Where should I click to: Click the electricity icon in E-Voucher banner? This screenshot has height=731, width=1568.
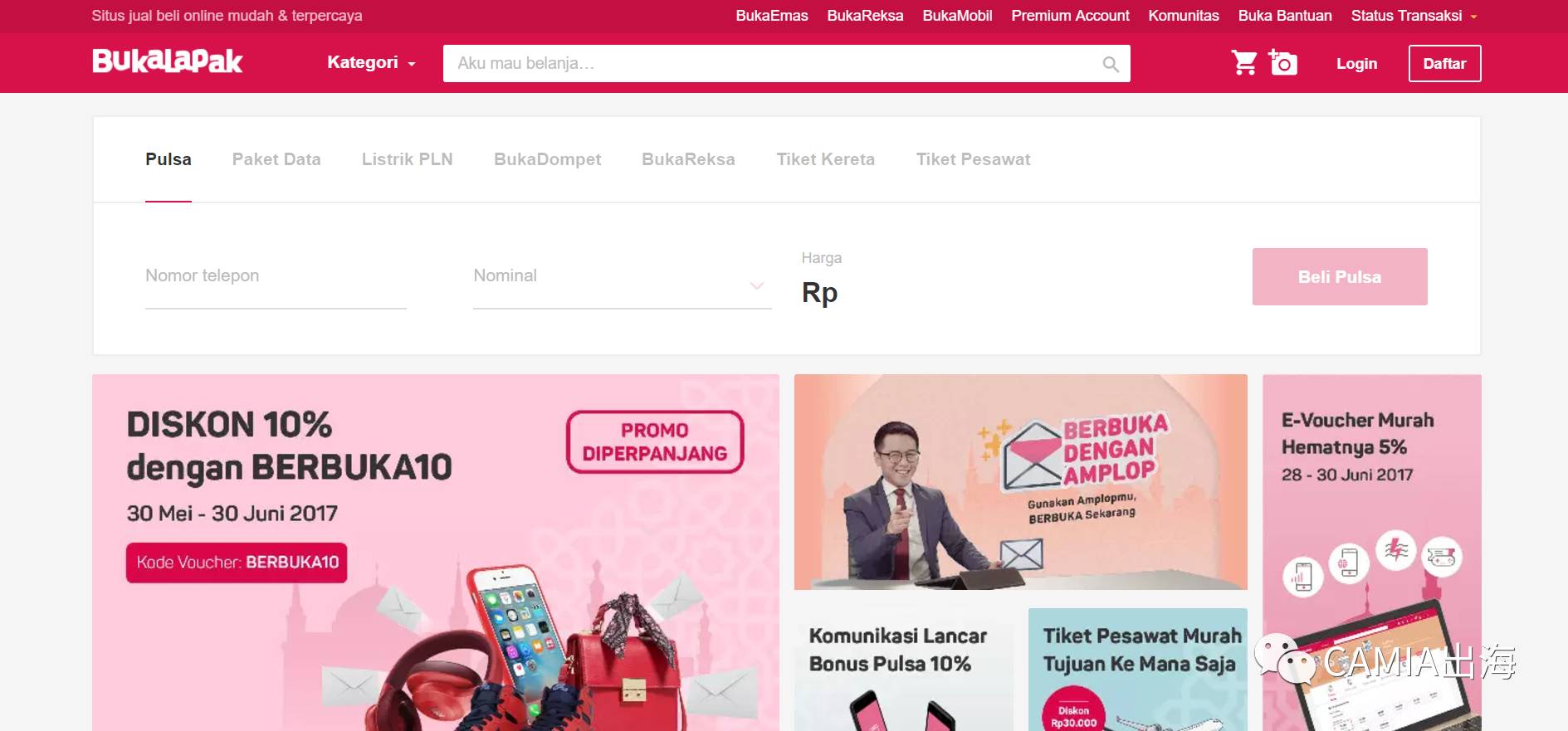click(1396, 549)
